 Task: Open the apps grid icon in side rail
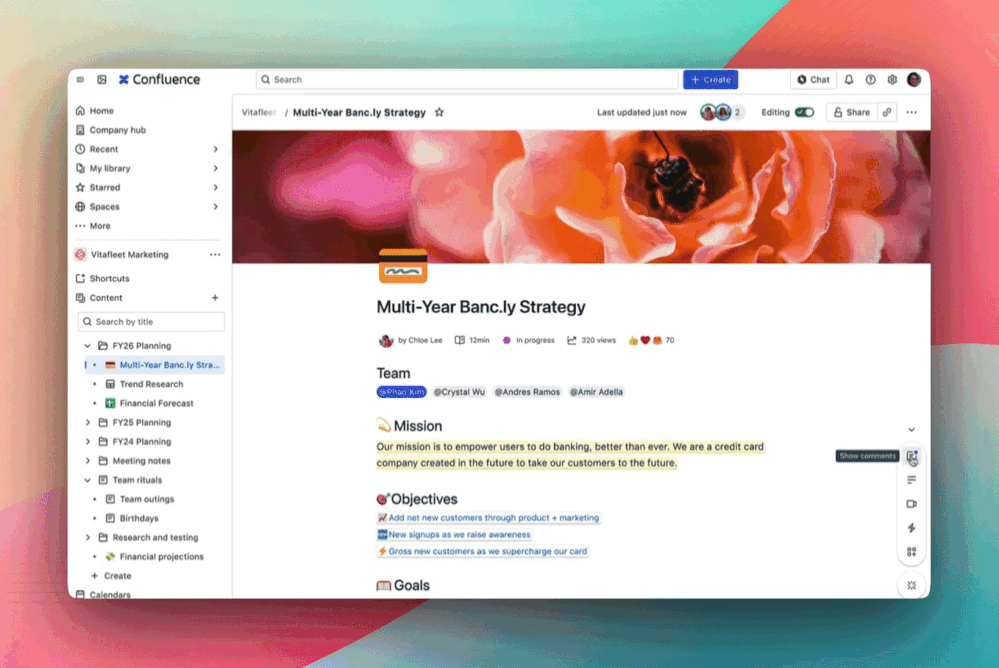[912, 551]
